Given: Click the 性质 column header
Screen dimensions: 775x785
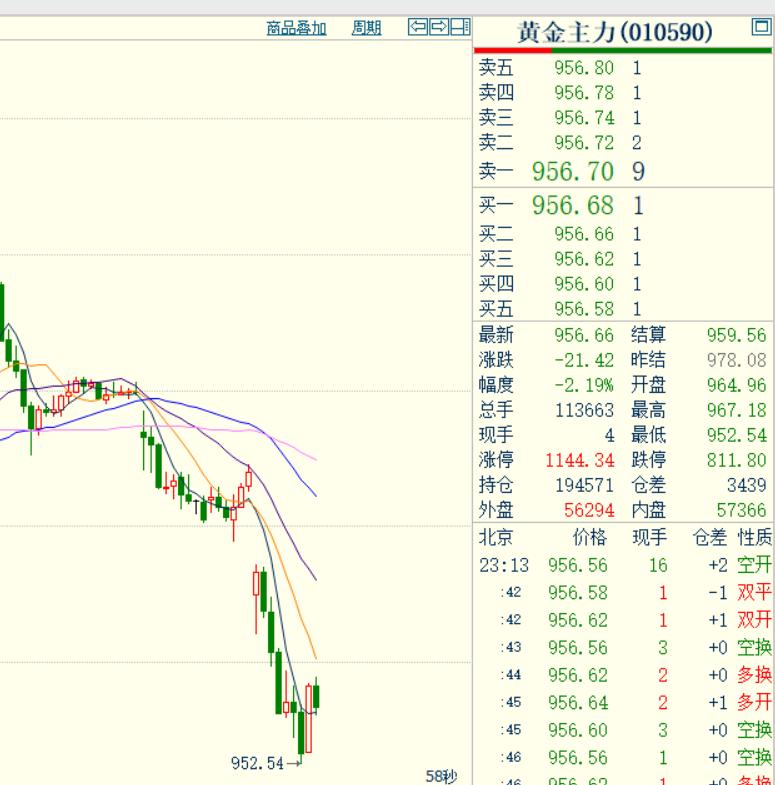Looking at the screenshot, I should (x=755, y=537).
